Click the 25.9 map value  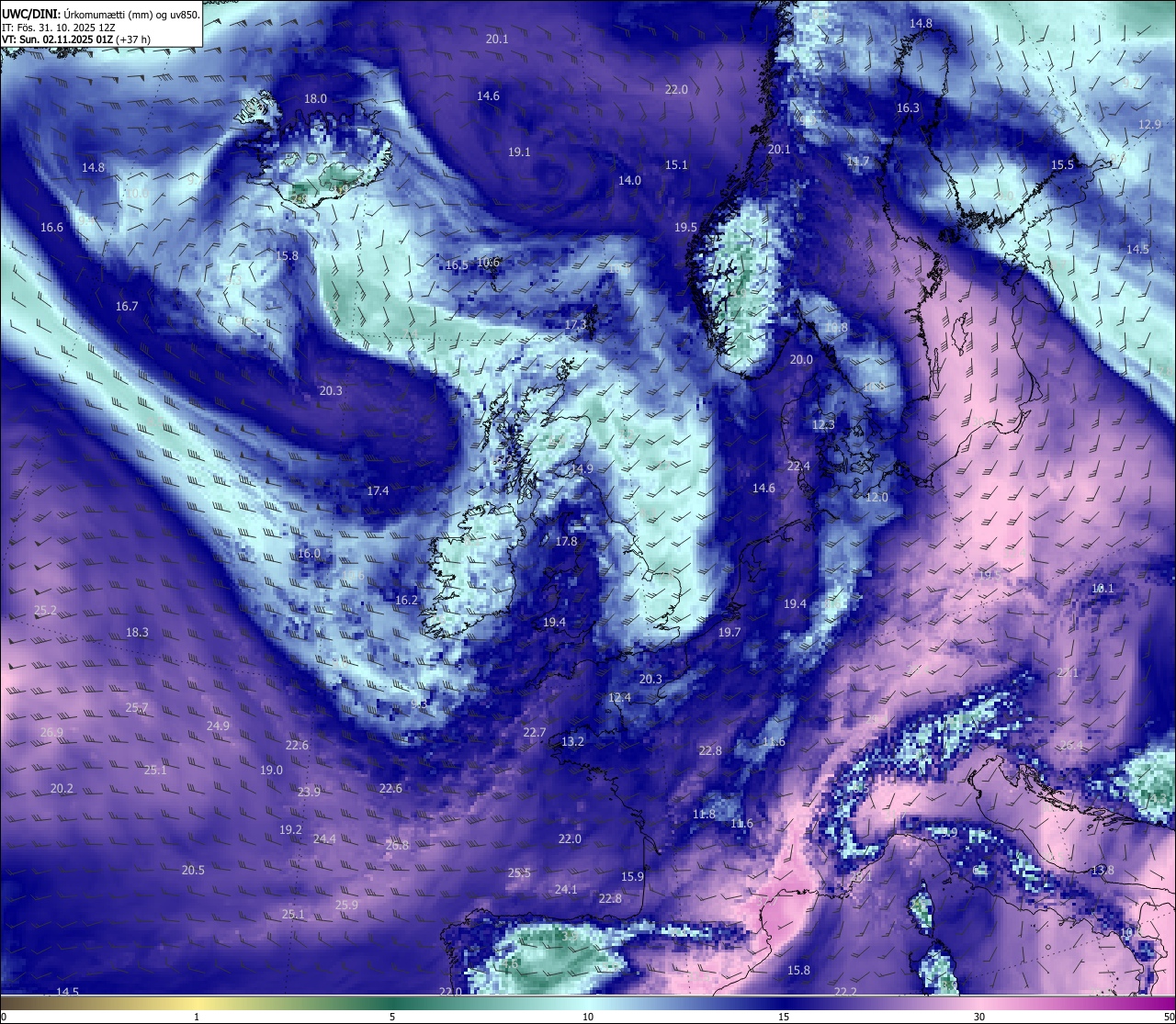[x=346, y=905]
